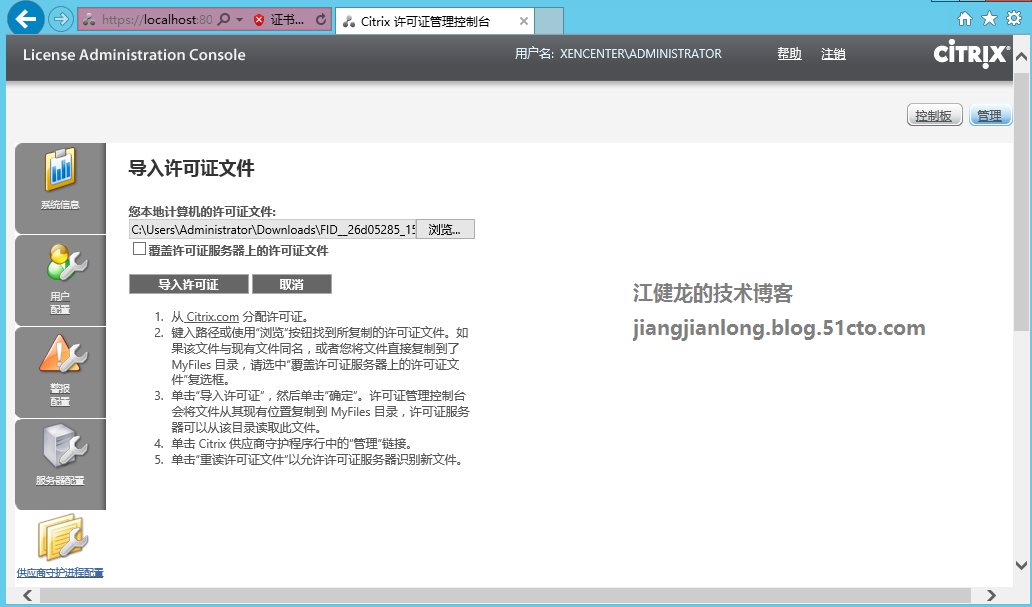Click the vertical scrollbar thumb
Image resolution: width=1032 pixels, height=607 pixels.
(1021, 201)
